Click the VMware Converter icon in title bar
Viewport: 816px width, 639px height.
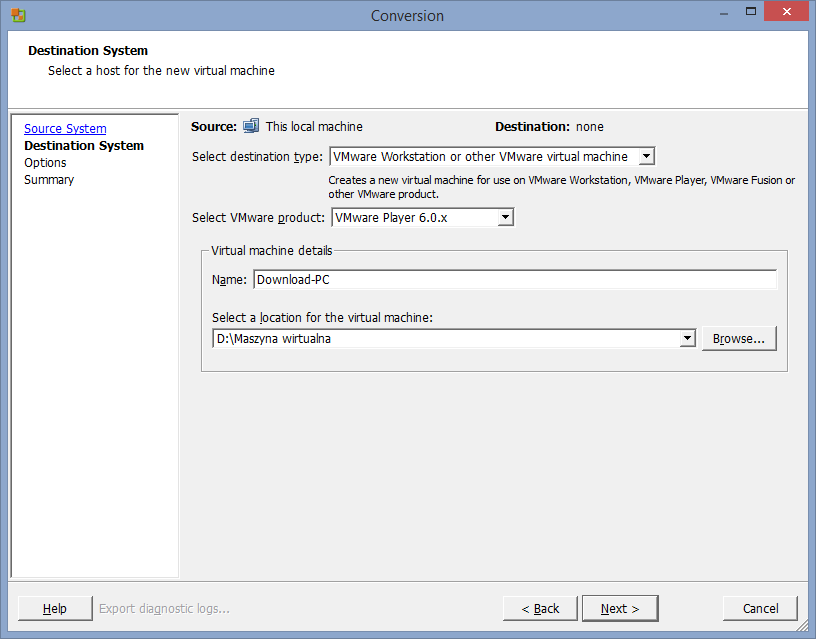(18, 15)
